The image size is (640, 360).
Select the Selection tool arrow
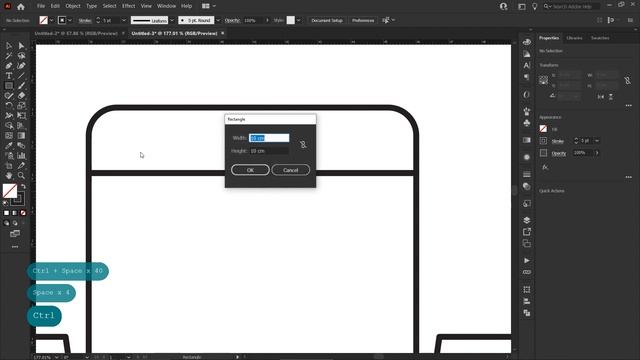(x=9, y=46)
